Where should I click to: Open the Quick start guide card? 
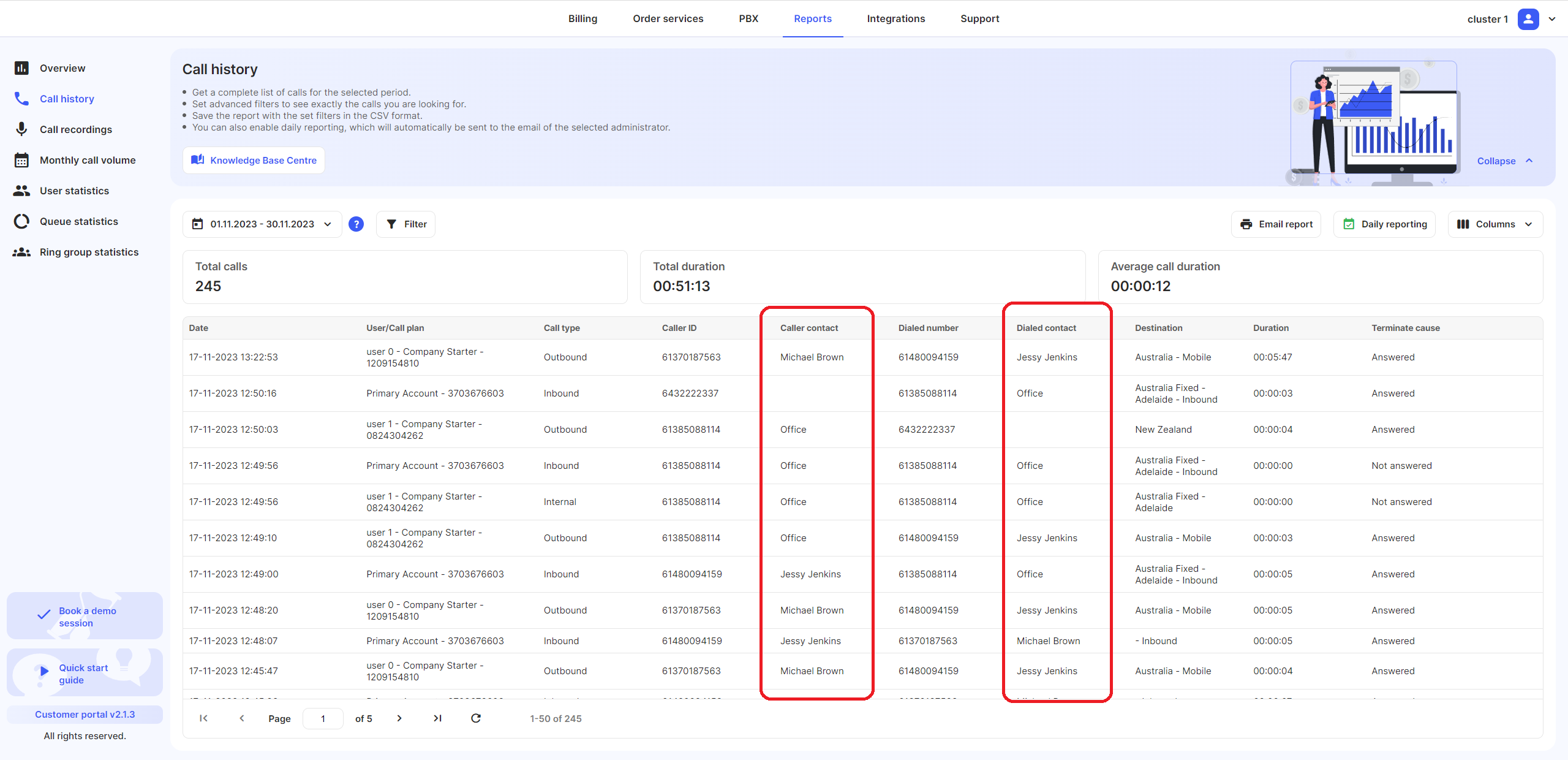point(85,673)
